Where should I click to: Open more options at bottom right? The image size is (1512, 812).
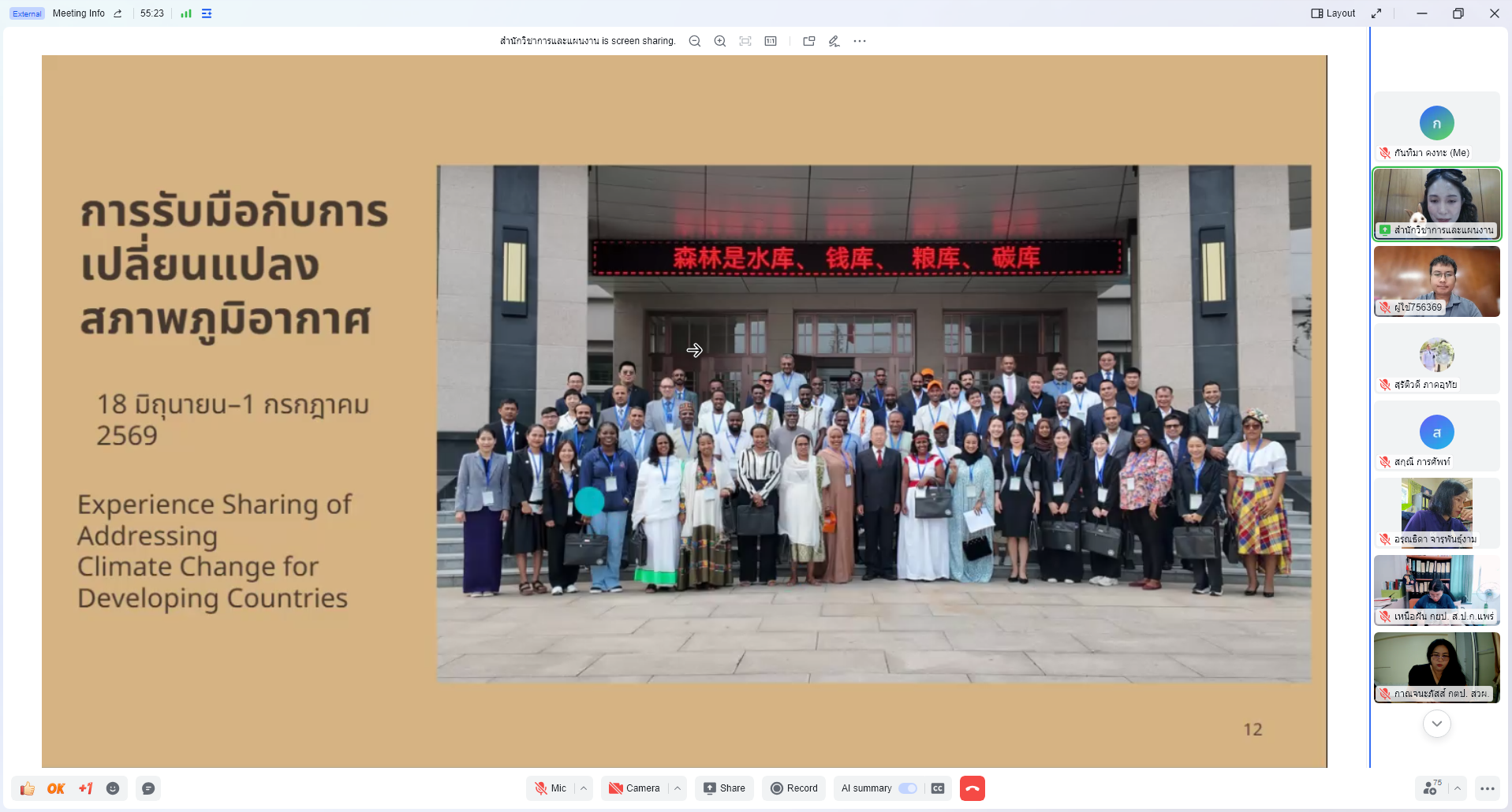(1488, 788)
